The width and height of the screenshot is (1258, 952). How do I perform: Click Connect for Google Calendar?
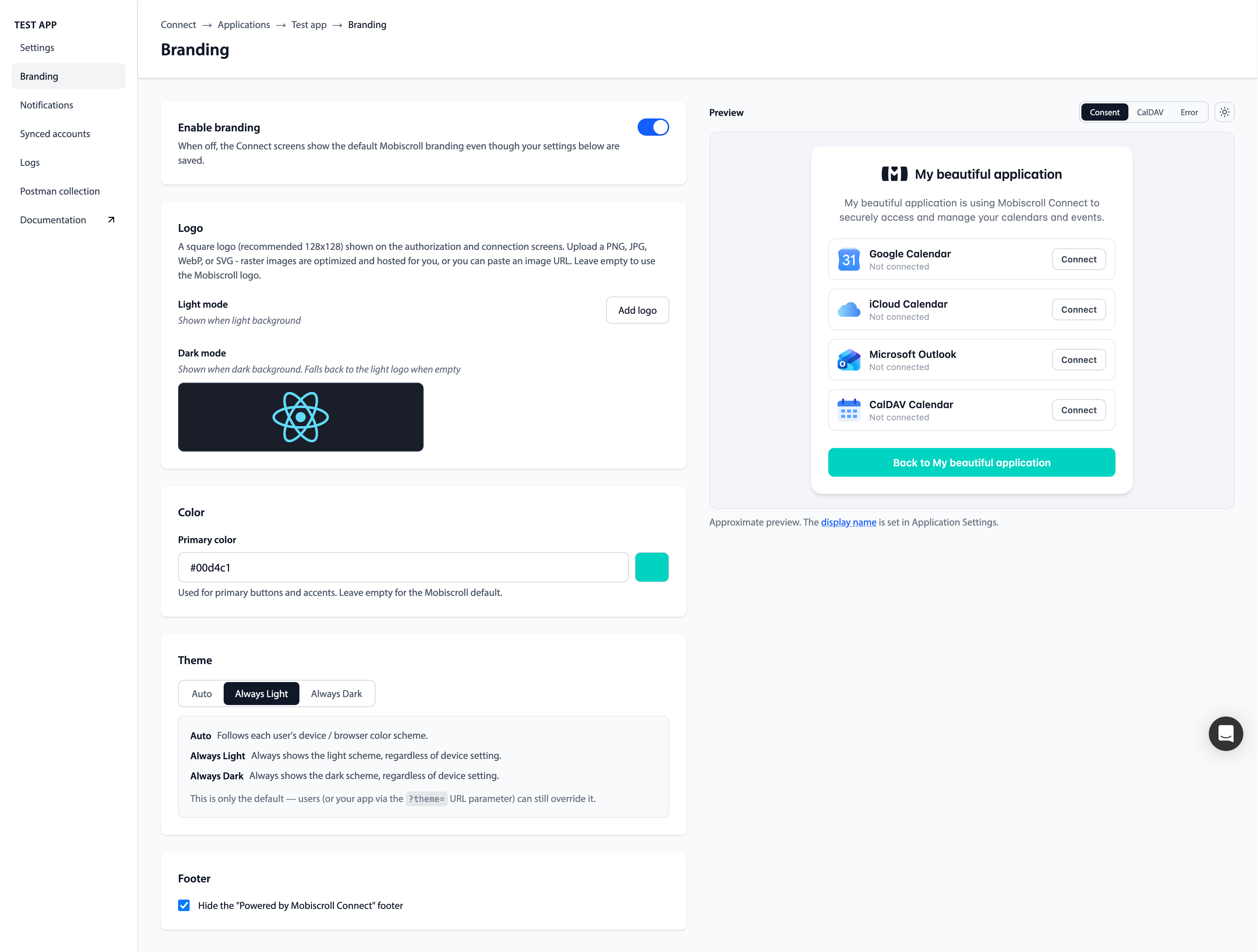pyautogui.click(x=1078, y=259)
